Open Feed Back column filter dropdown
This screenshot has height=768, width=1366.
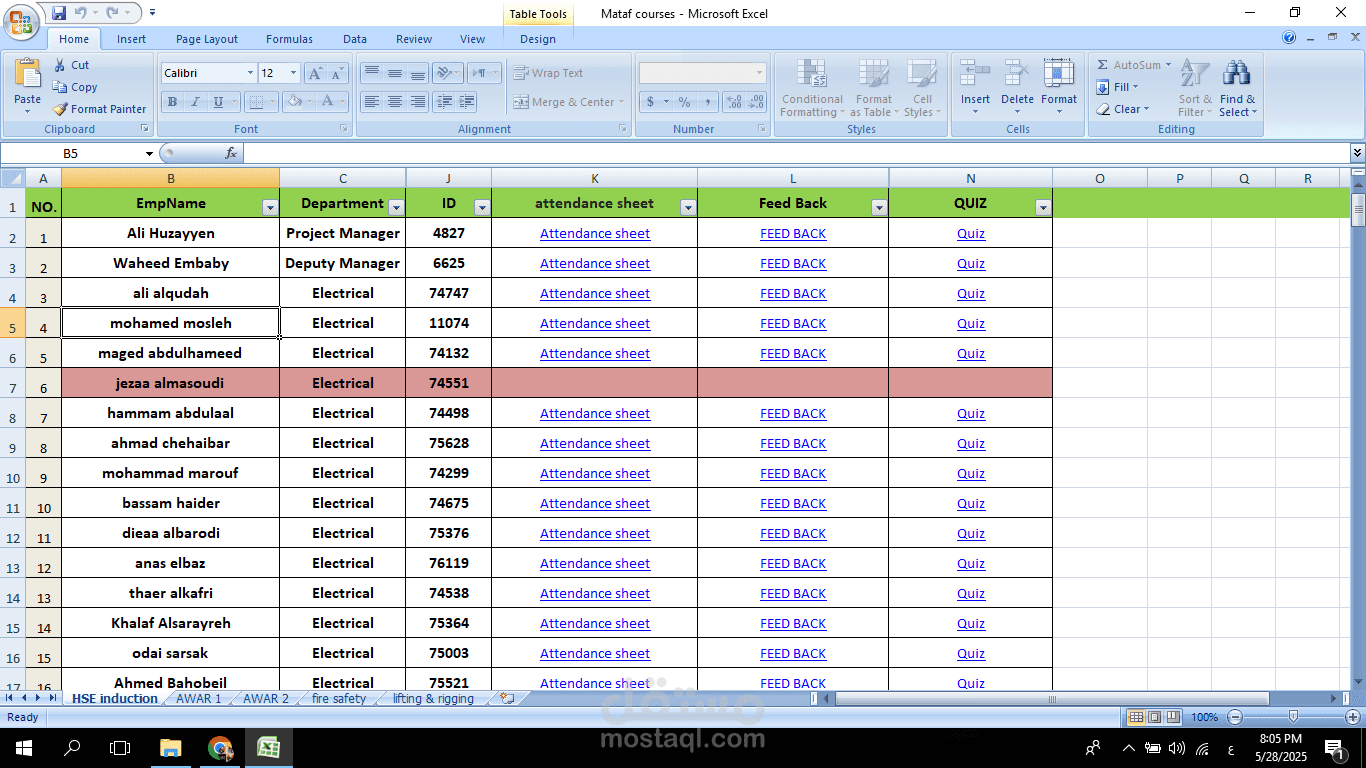tap(879, 208)
